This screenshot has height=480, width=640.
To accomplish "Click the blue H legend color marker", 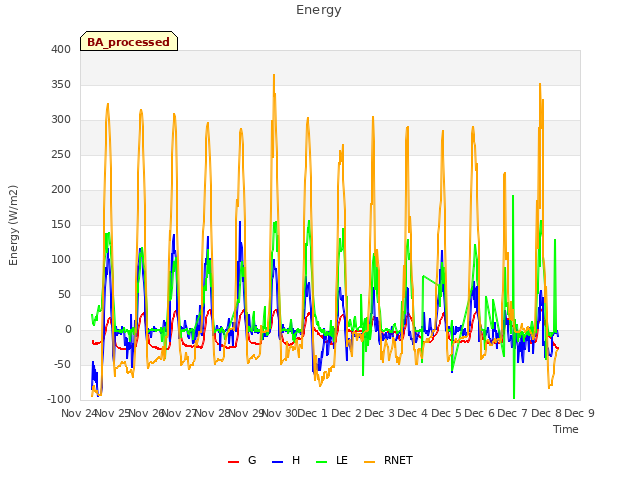I will pyautogui.click(x=277, y=462).
